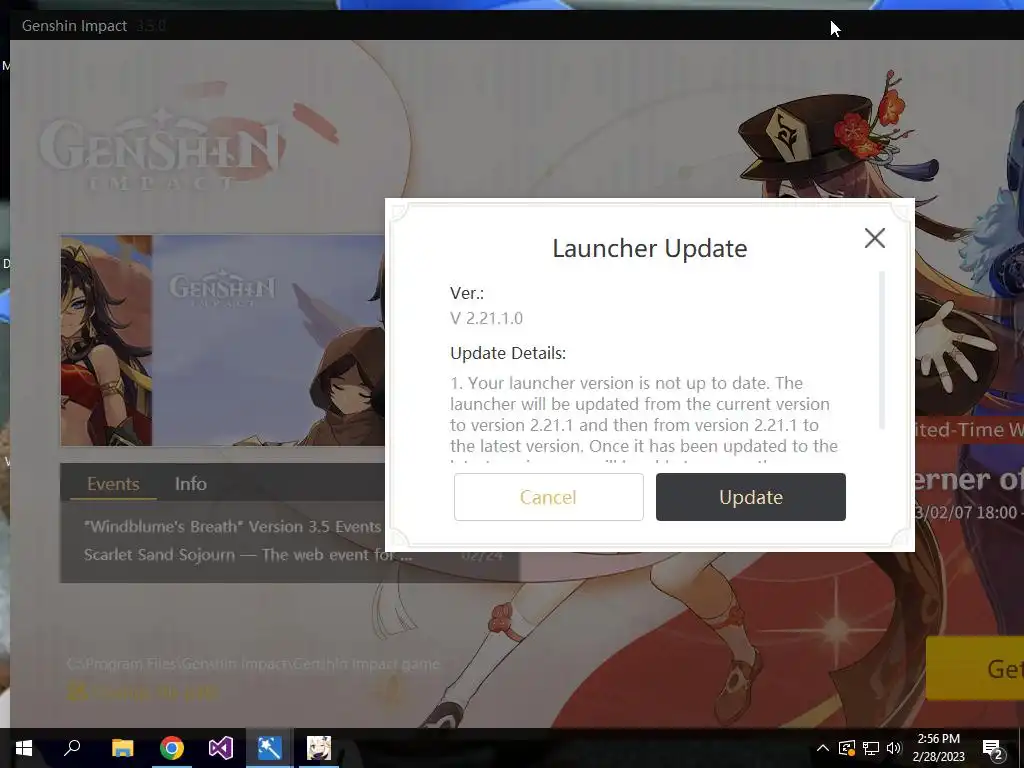Click the Genshin Impact banner thumbnail
The height and width of the screenshot is (768, 1024).
tap(222, 340)
